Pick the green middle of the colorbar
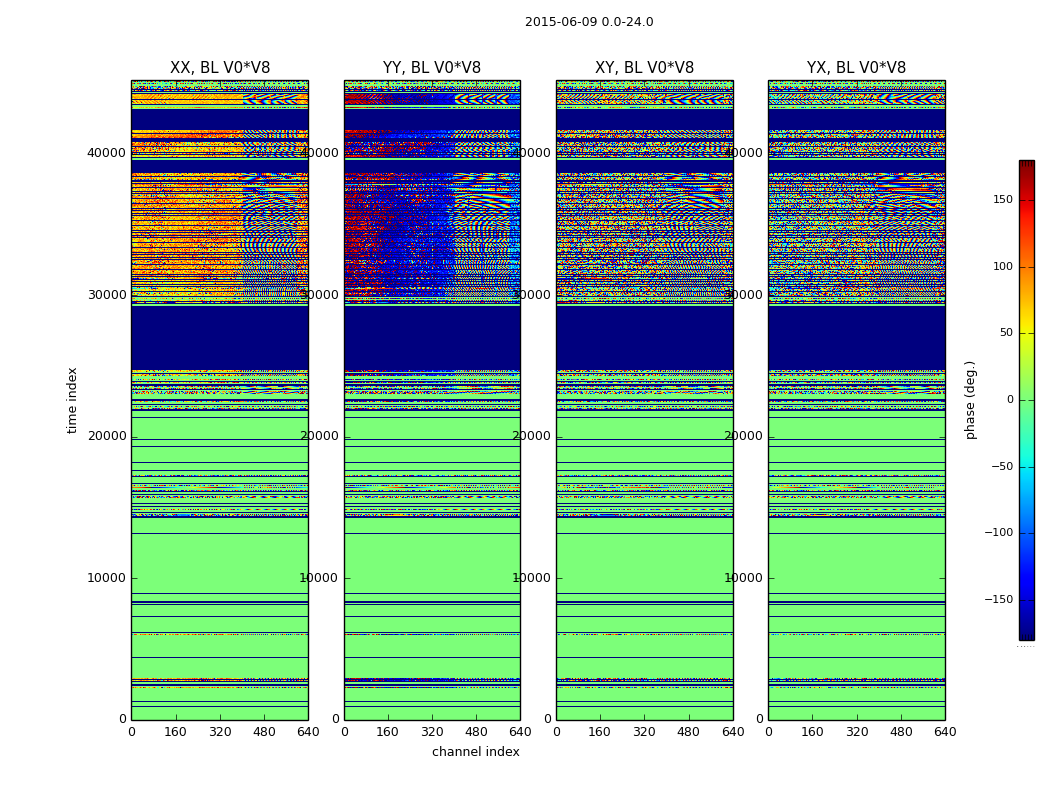Screen dimensions: 1050x800 point(1026,400)
